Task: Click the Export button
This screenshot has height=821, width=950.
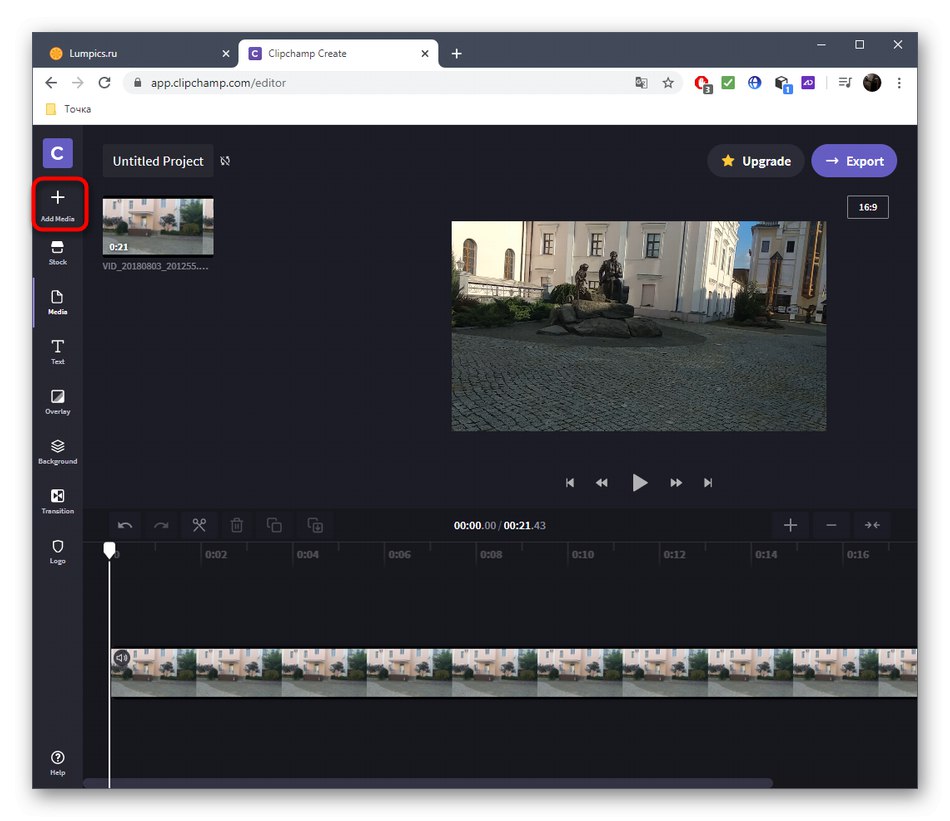Action: coord(854,161)
